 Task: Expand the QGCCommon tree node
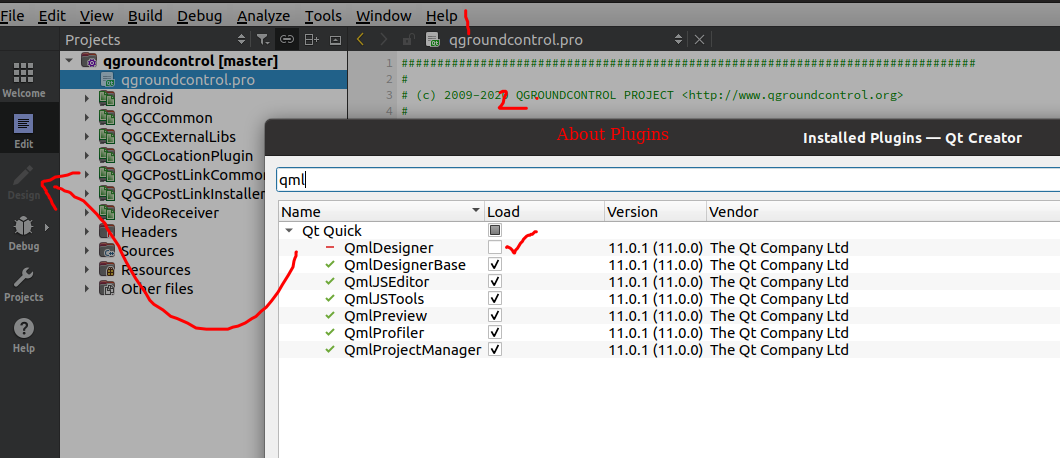[87, 118]
